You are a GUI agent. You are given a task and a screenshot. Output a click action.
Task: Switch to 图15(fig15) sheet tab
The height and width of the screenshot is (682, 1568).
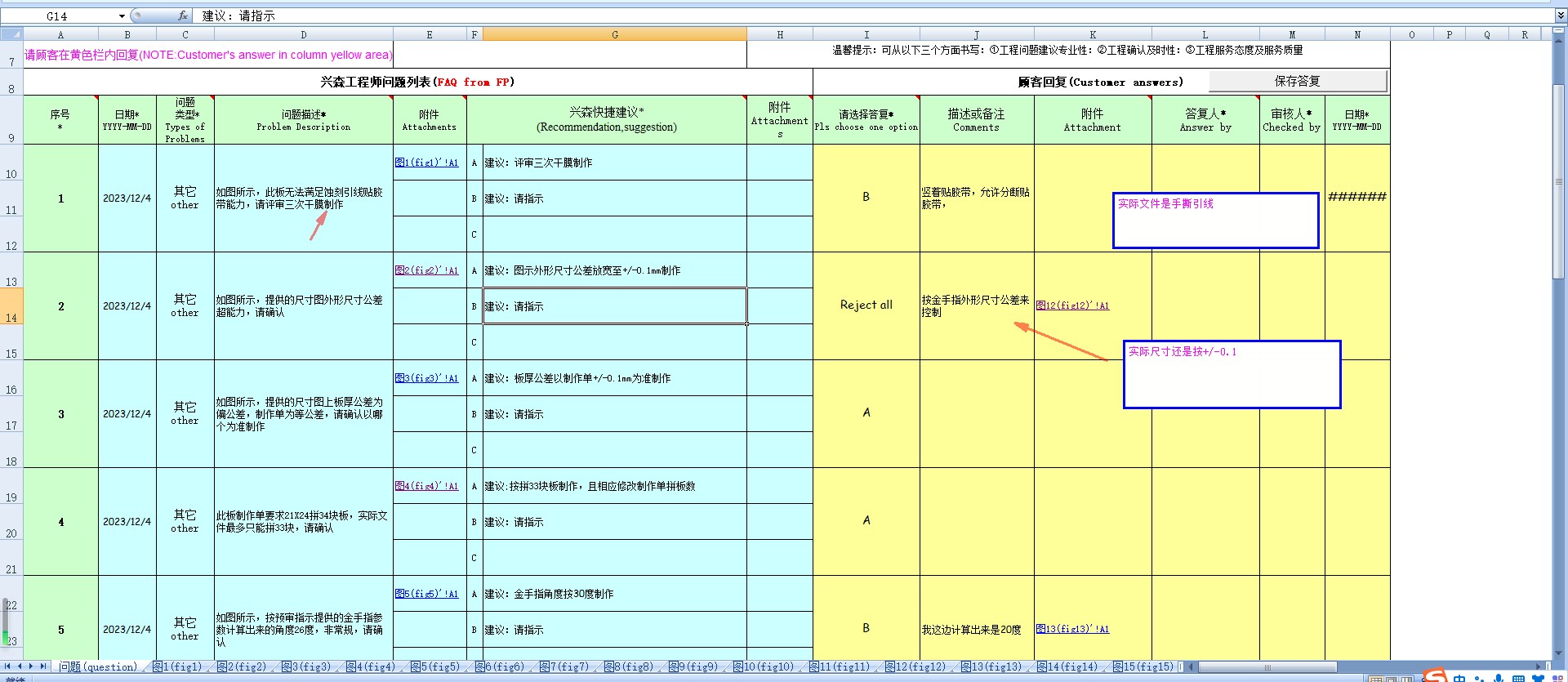click(x=1143, y=666)
